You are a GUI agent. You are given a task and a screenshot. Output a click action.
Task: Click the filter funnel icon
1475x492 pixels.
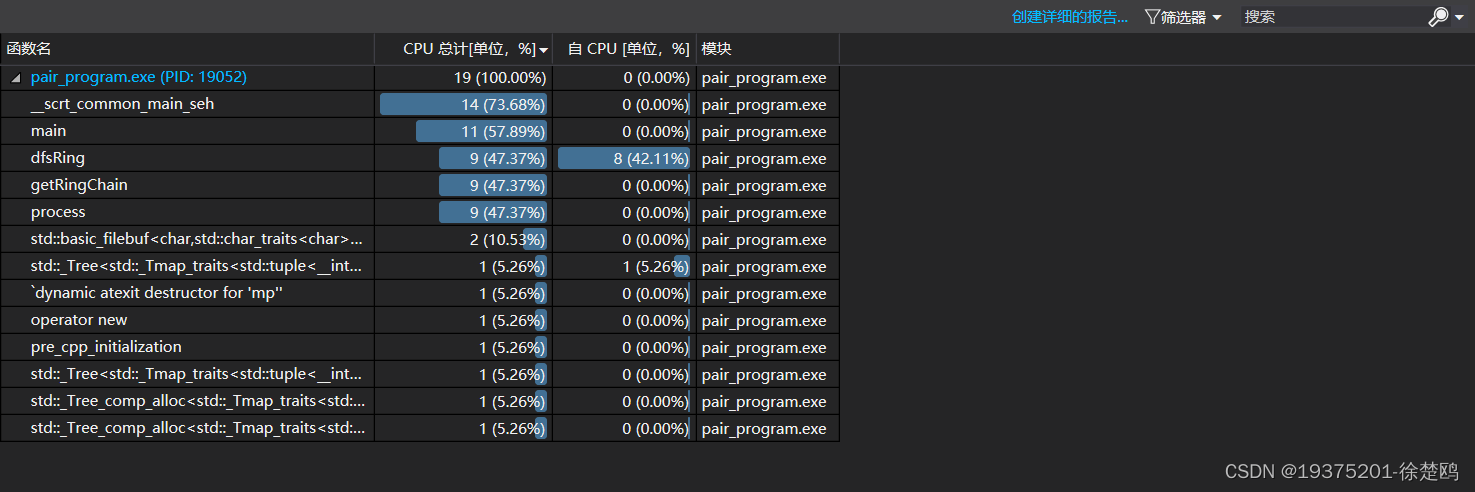(x=1152, y=17)
